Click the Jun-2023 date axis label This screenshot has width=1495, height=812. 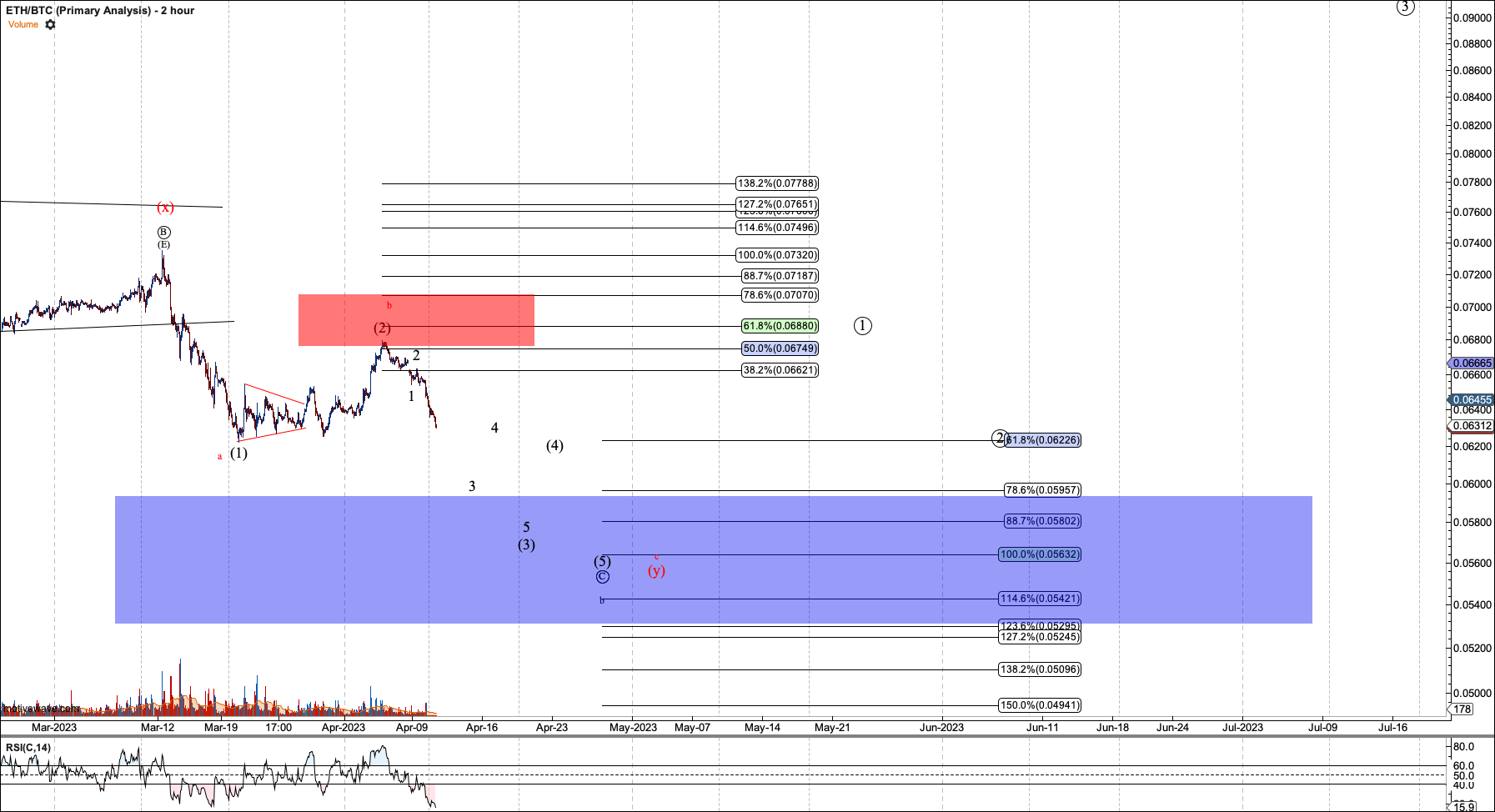(941, 728)
